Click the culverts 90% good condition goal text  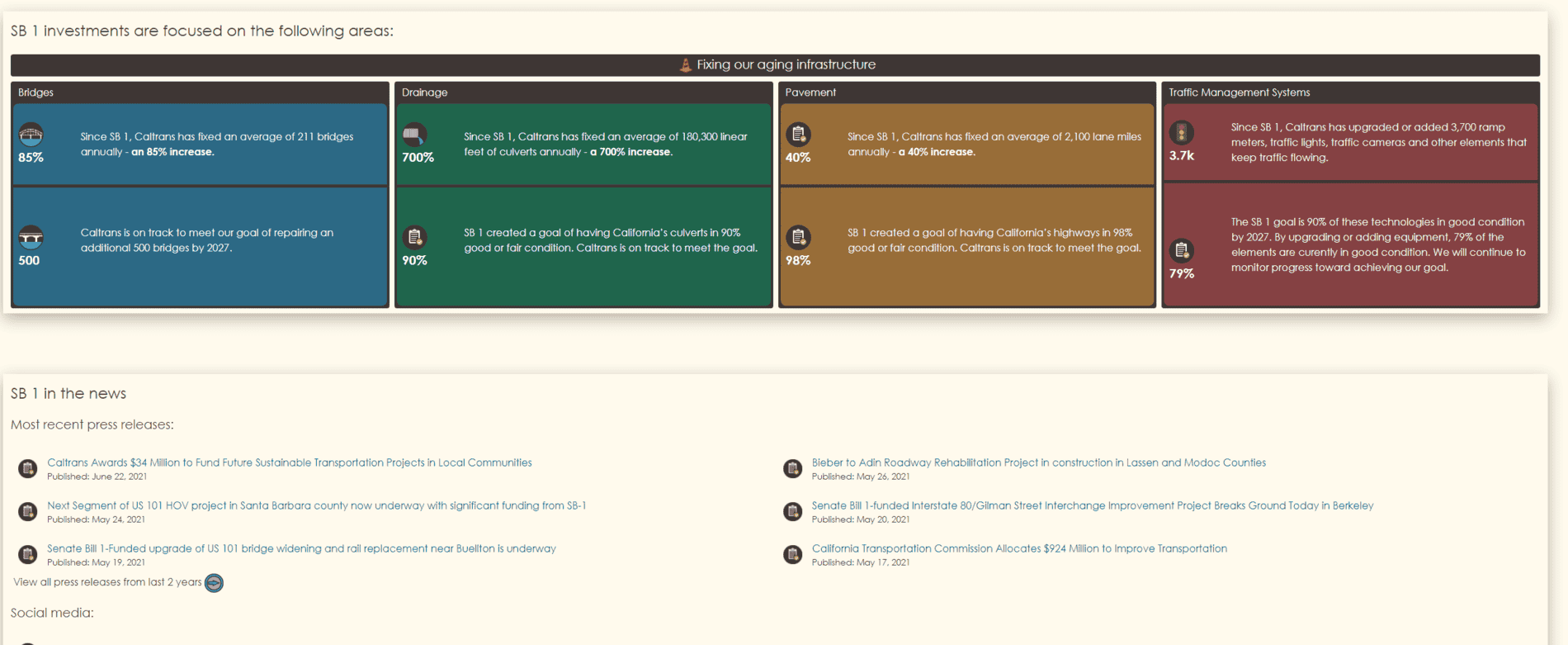coord(611,240)
